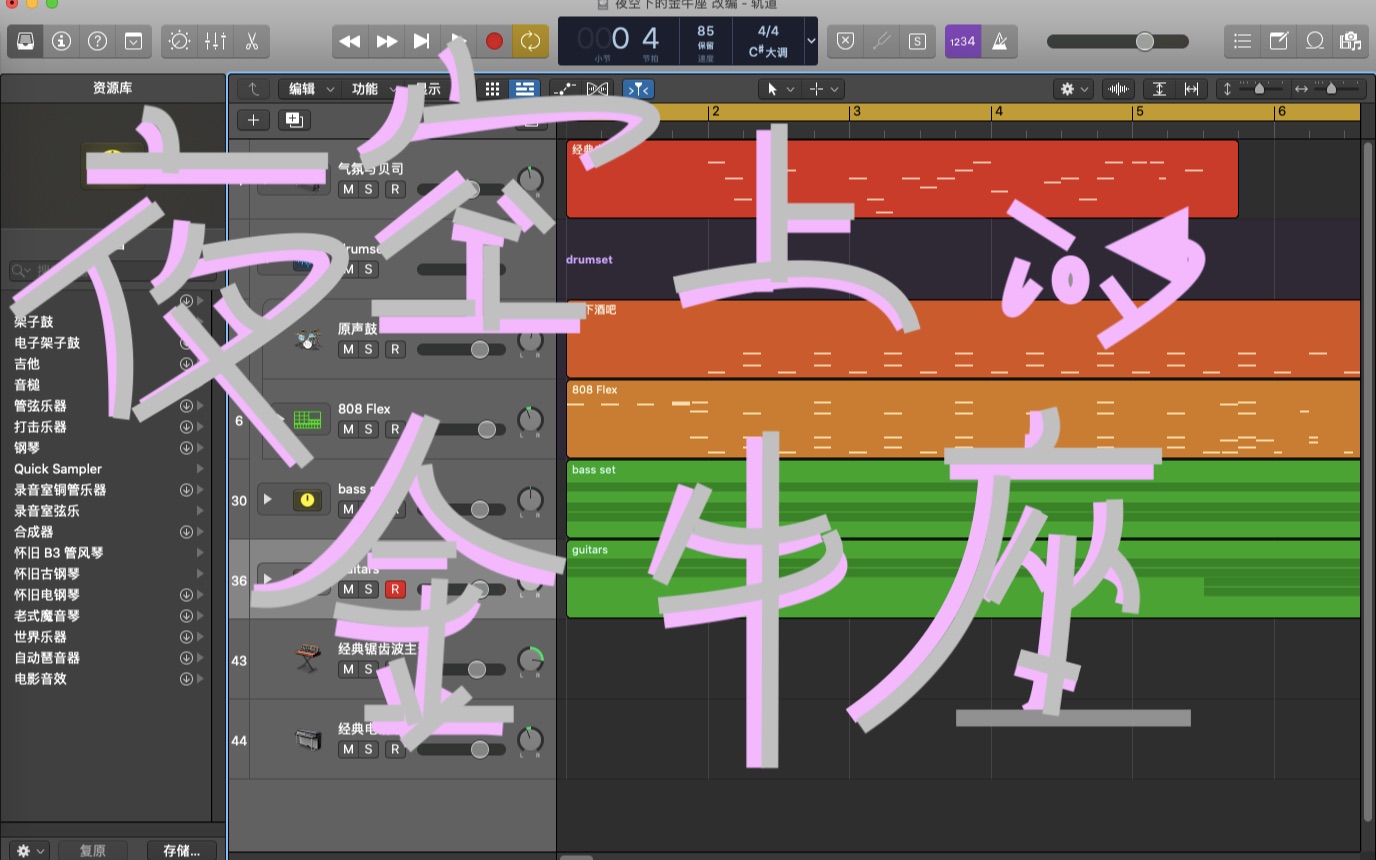The height and width of the screenshot is (860, 1376).
Task: Show Flex bowtie icon
Action: coord(597,89)
